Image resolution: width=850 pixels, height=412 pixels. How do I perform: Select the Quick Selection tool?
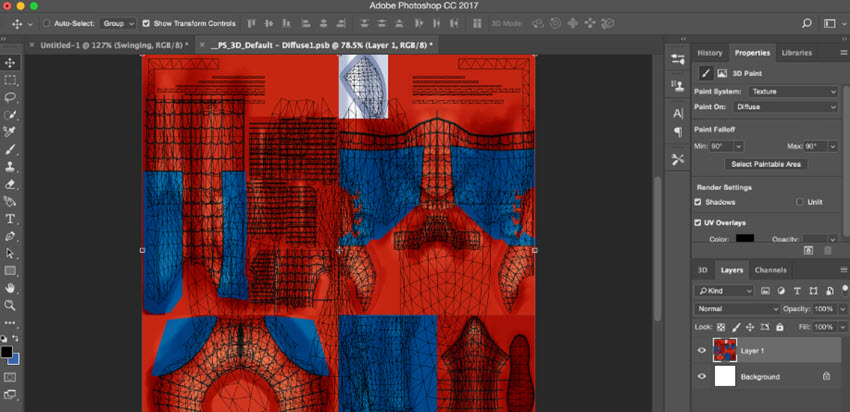point(10,115)
